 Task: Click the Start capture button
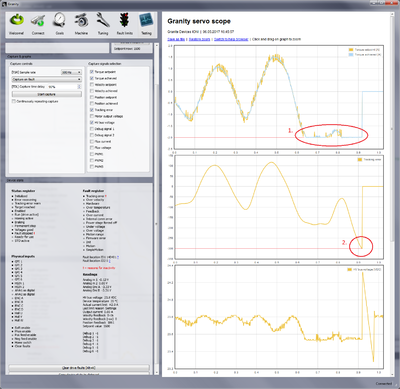click(47, 94)
